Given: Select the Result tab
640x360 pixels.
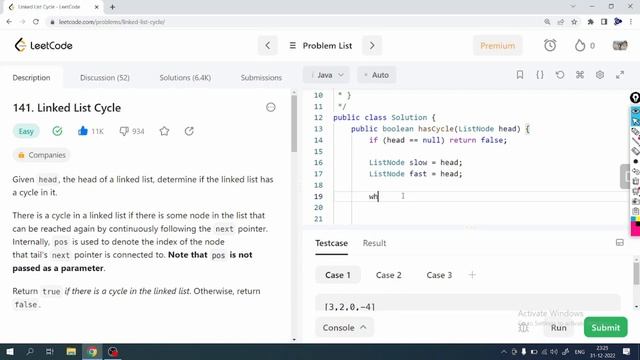Looking at the screenshot, I should click(x=374, y=243).
